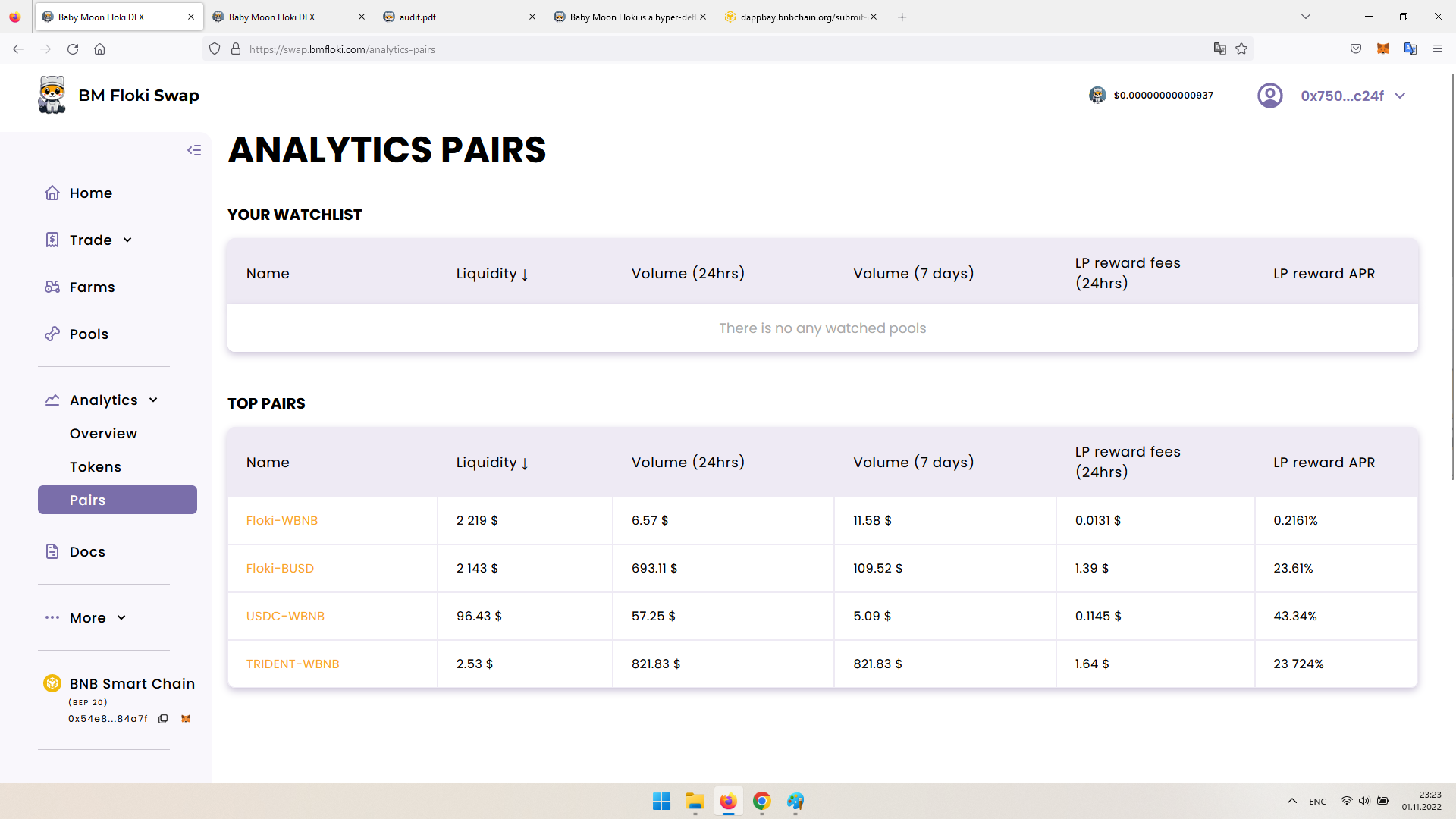This screenshot has width=1456, height=819.
Task: Click the BNB Smart Chain coin icon
Action: 52,683
